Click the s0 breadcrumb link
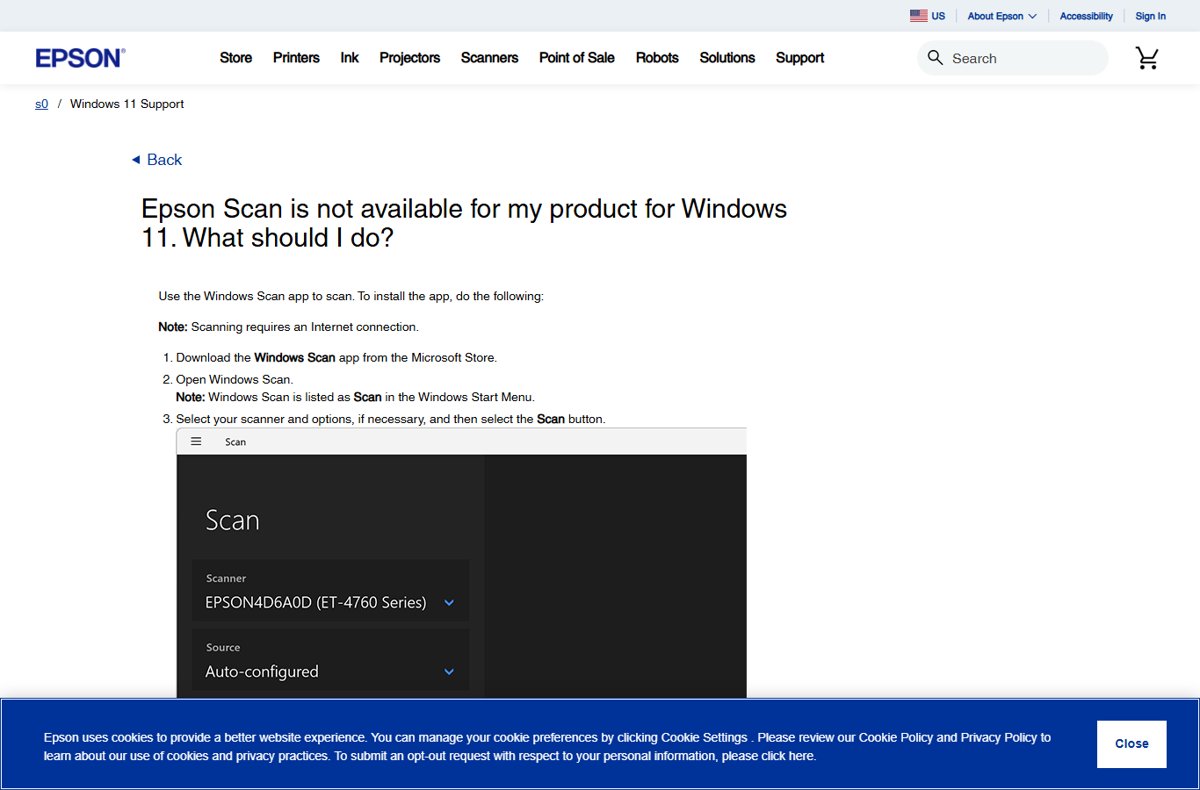 (x=41, y=104)
